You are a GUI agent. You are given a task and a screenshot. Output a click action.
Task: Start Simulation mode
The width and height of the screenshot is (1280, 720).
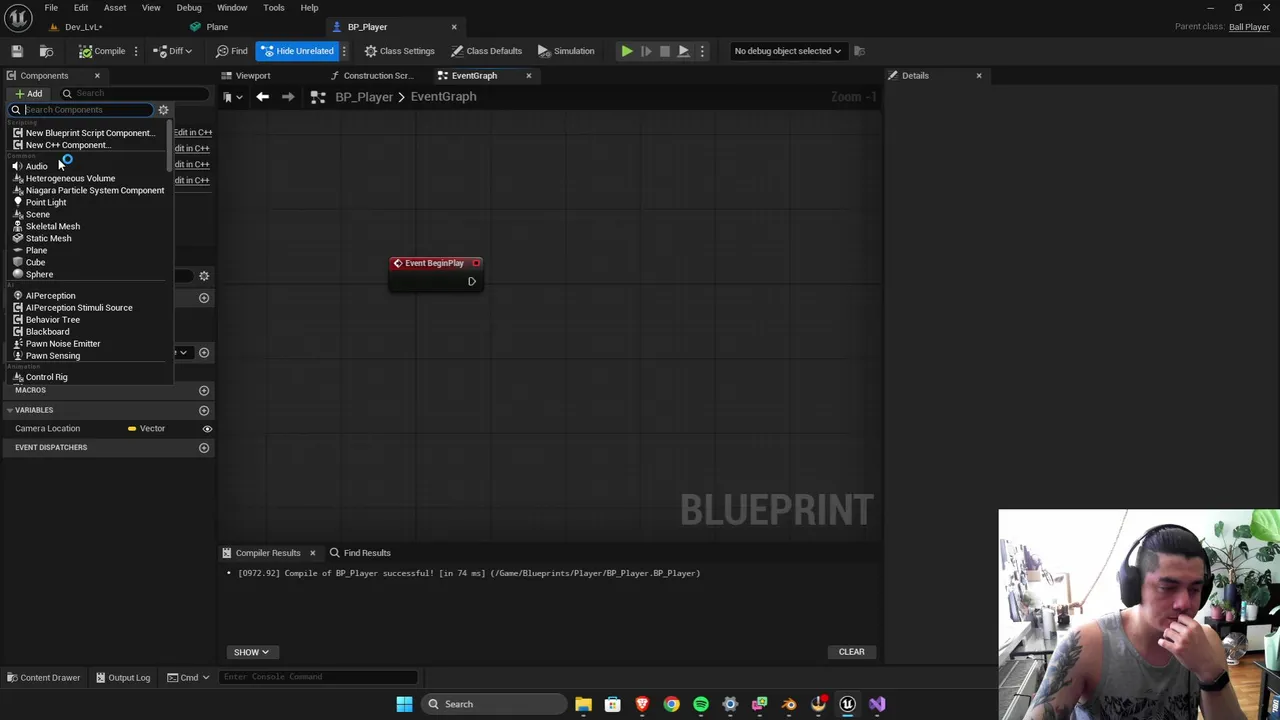566,51
